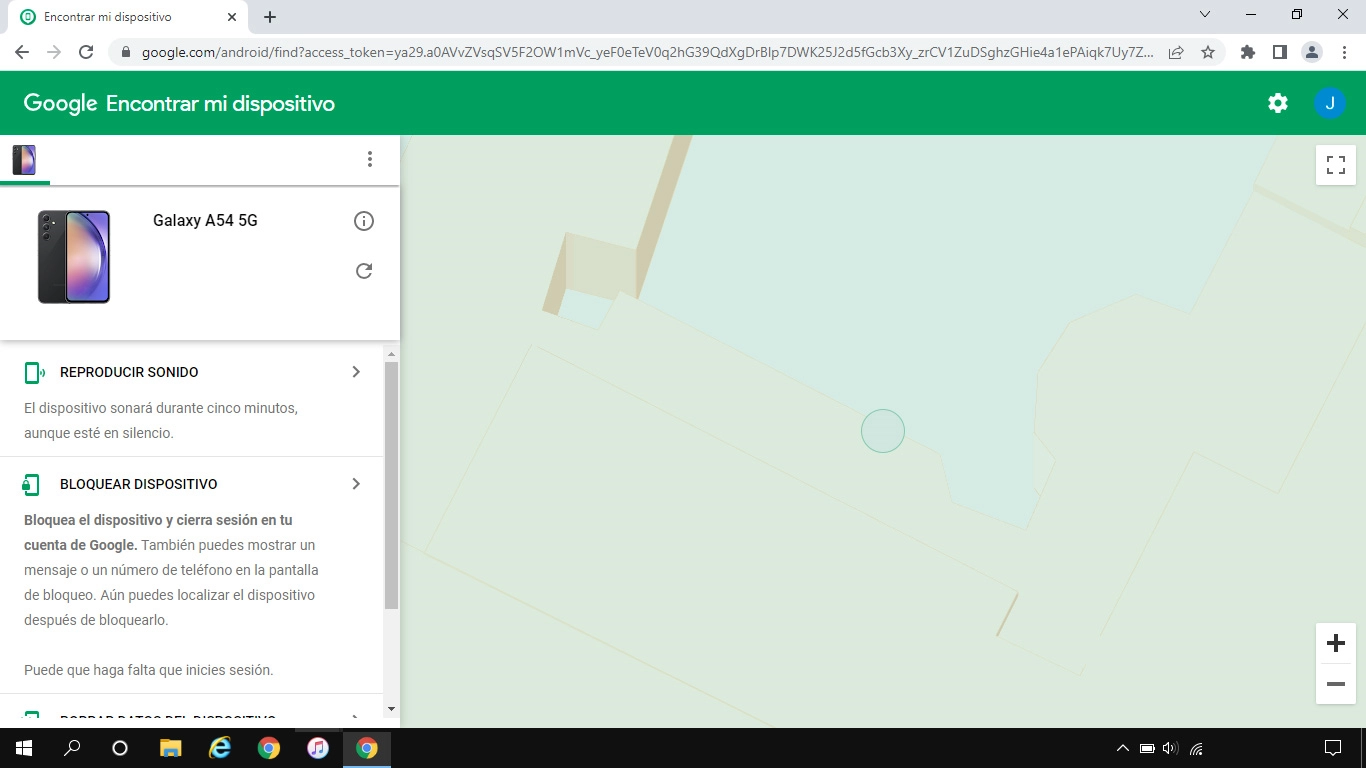Bookmark this page with the star icon
1366x768 pixels.
pyautogui.click(x=1208, y=52)
